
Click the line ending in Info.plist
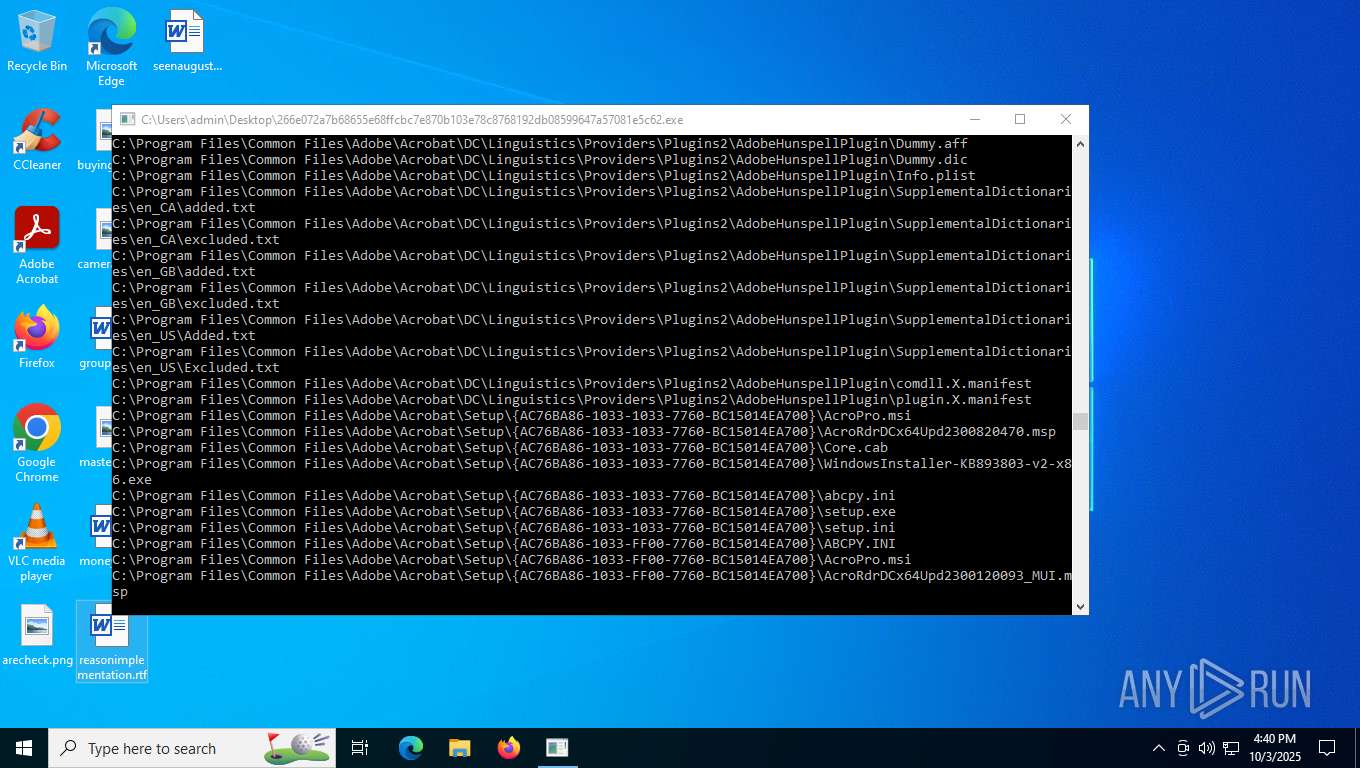click(544, 176)
